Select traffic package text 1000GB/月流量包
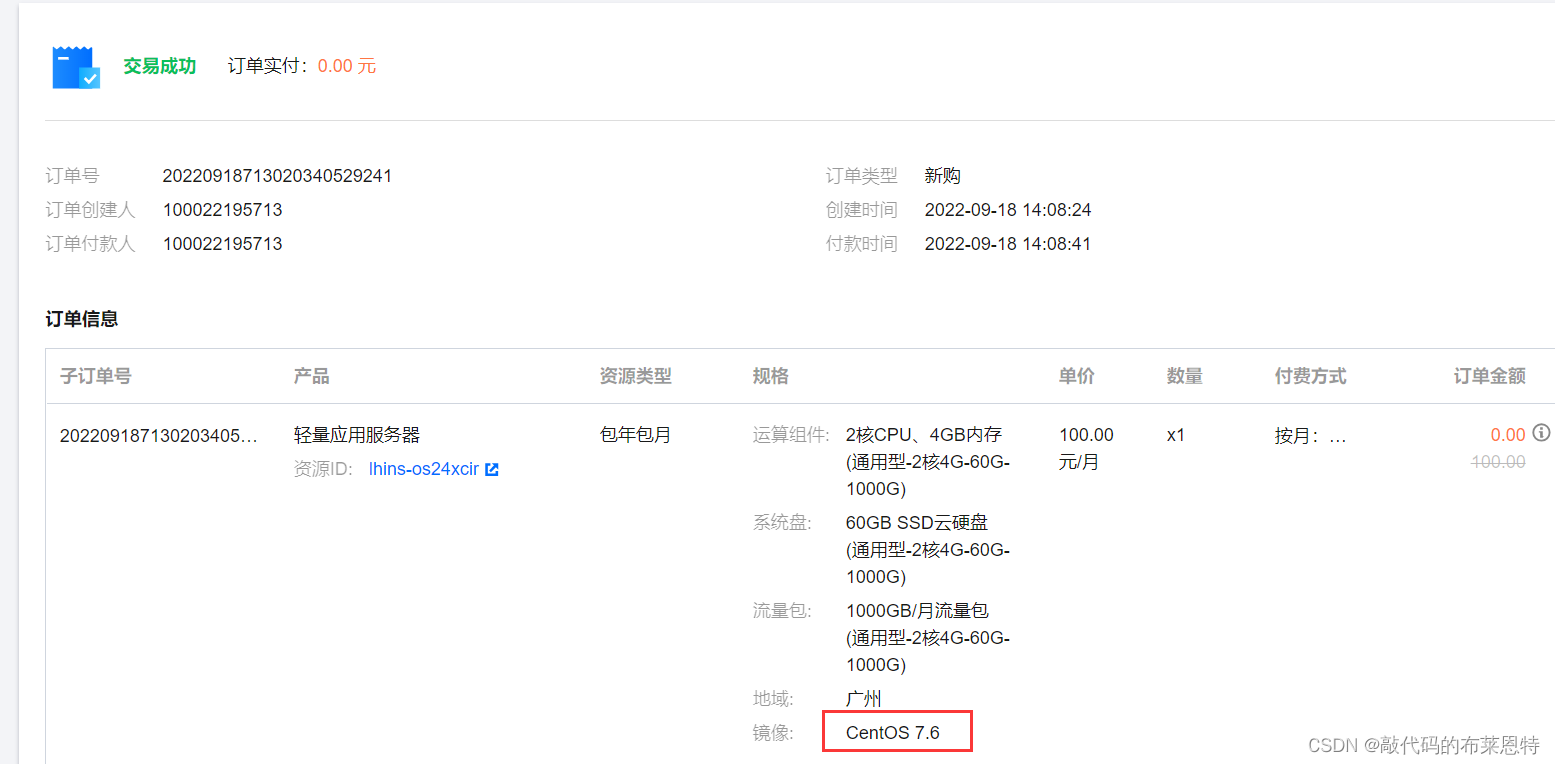1555x764 pixels. pyautogui.click(x=917, y=611)
